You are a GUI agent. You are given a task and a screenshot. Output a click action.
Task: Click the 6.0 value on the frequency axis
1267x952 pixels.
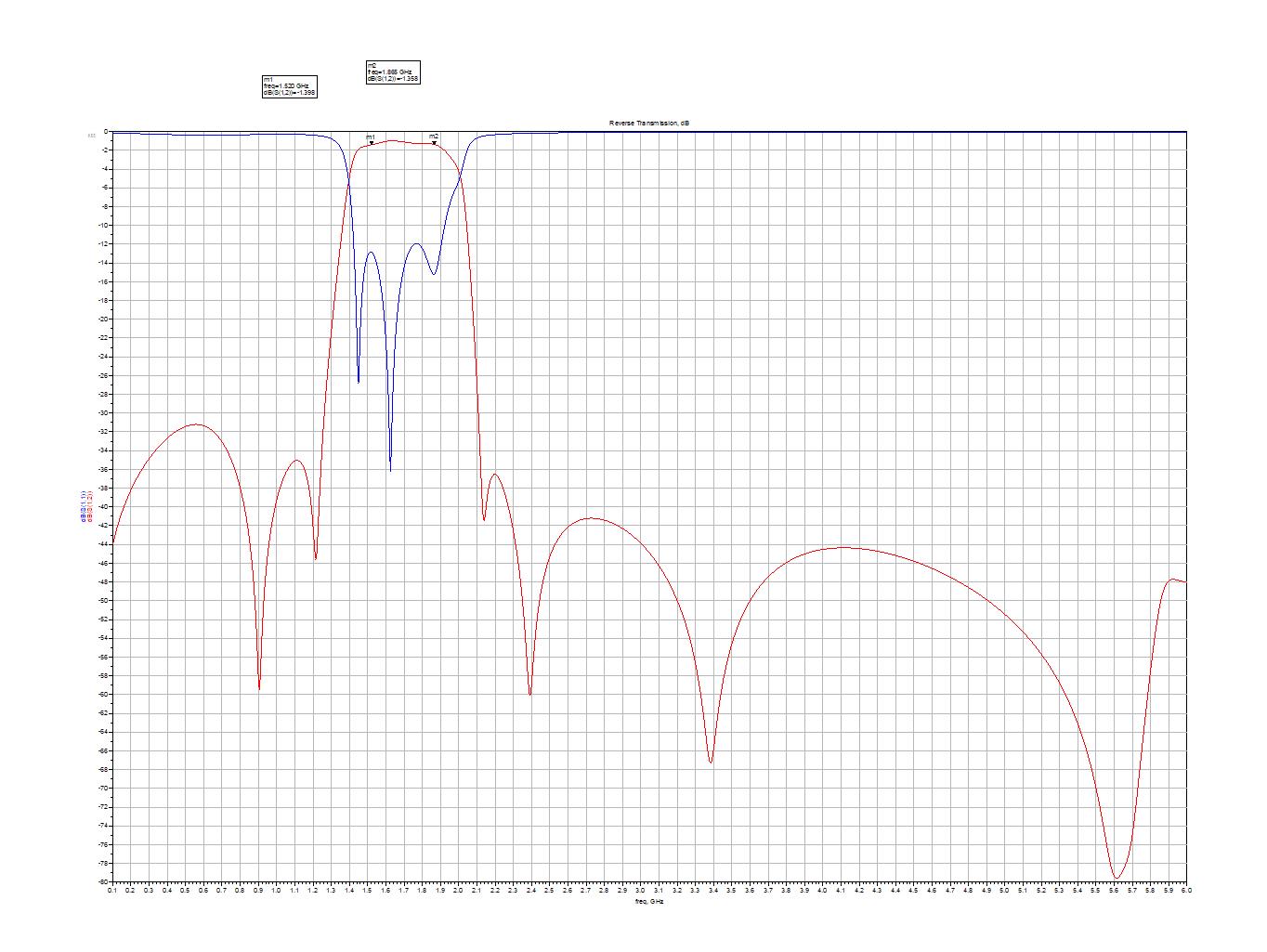[x=1186, y=890]
